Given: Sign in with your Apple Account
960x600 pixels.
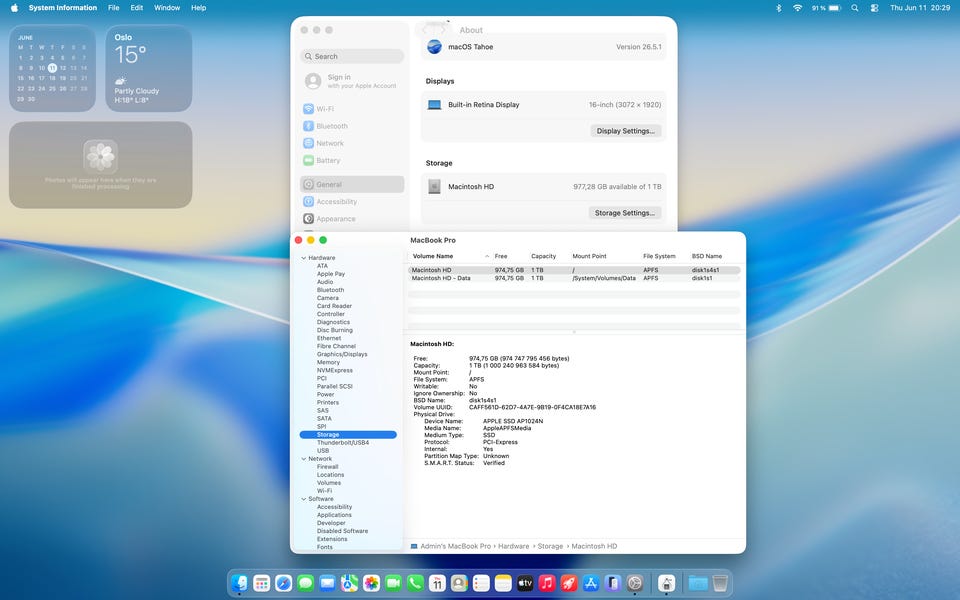Looking at the screenshot, I should click(351, 81).
